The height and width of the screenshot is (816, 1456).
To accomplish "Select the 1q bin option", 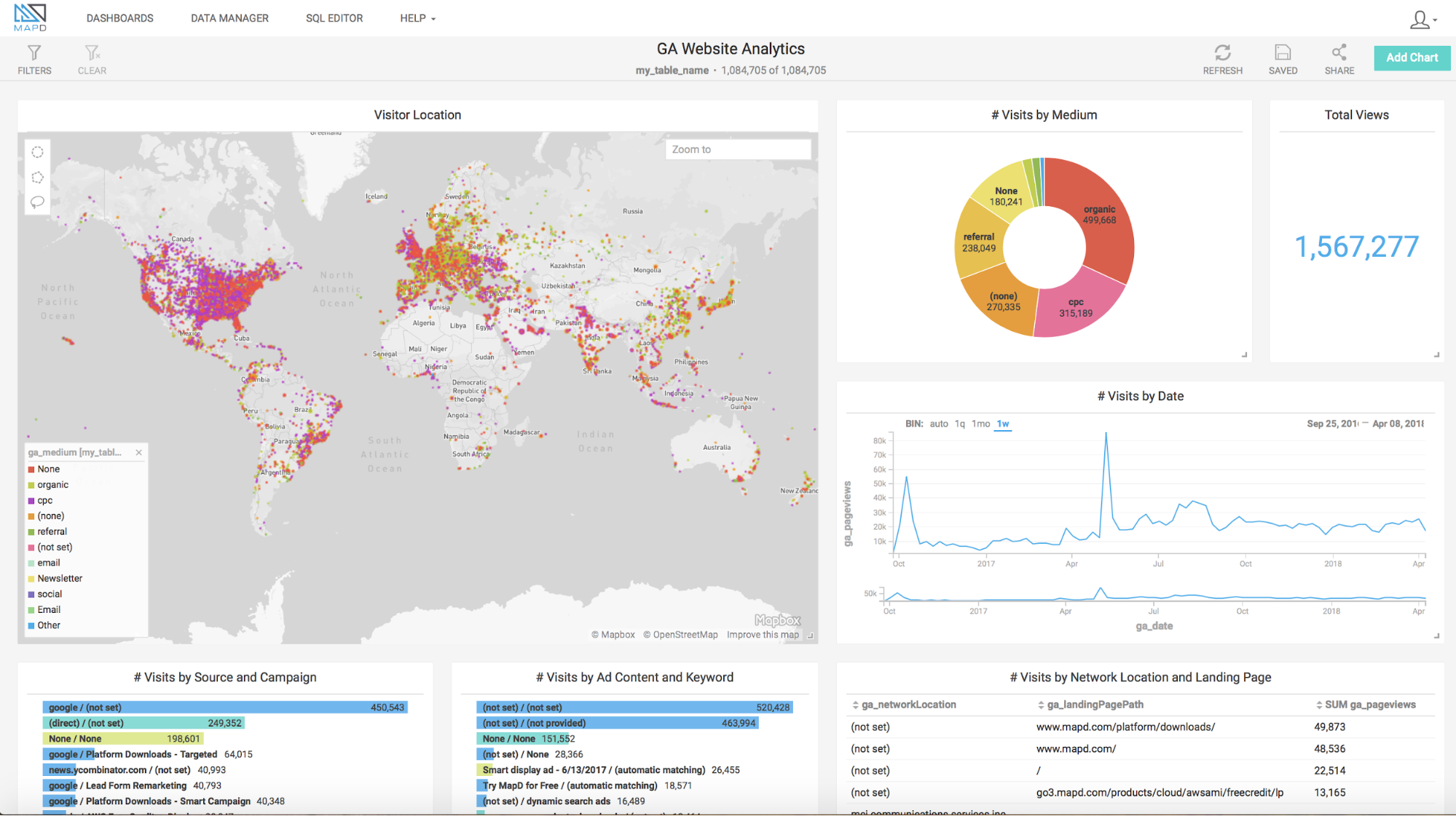I will tap(959, 424).
